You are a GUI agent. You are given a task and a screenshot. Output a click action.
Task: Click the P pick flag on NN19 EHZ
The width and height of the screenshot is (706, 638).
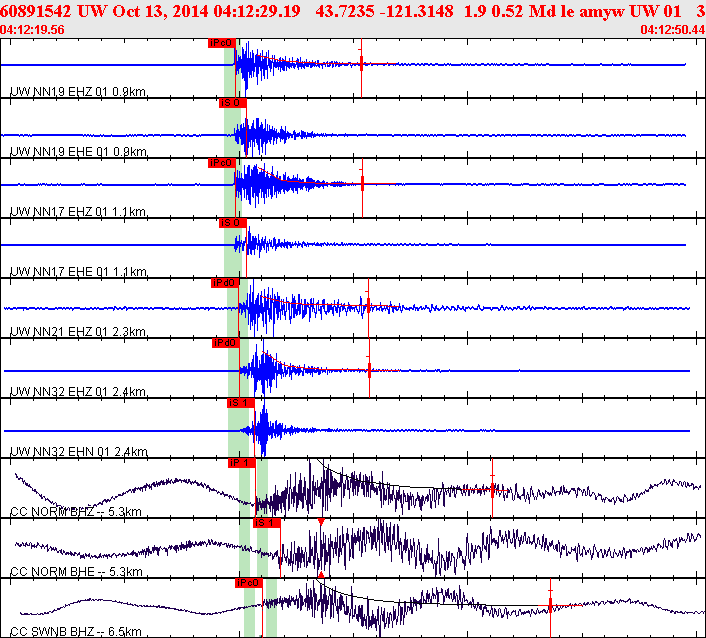[222, 43]
